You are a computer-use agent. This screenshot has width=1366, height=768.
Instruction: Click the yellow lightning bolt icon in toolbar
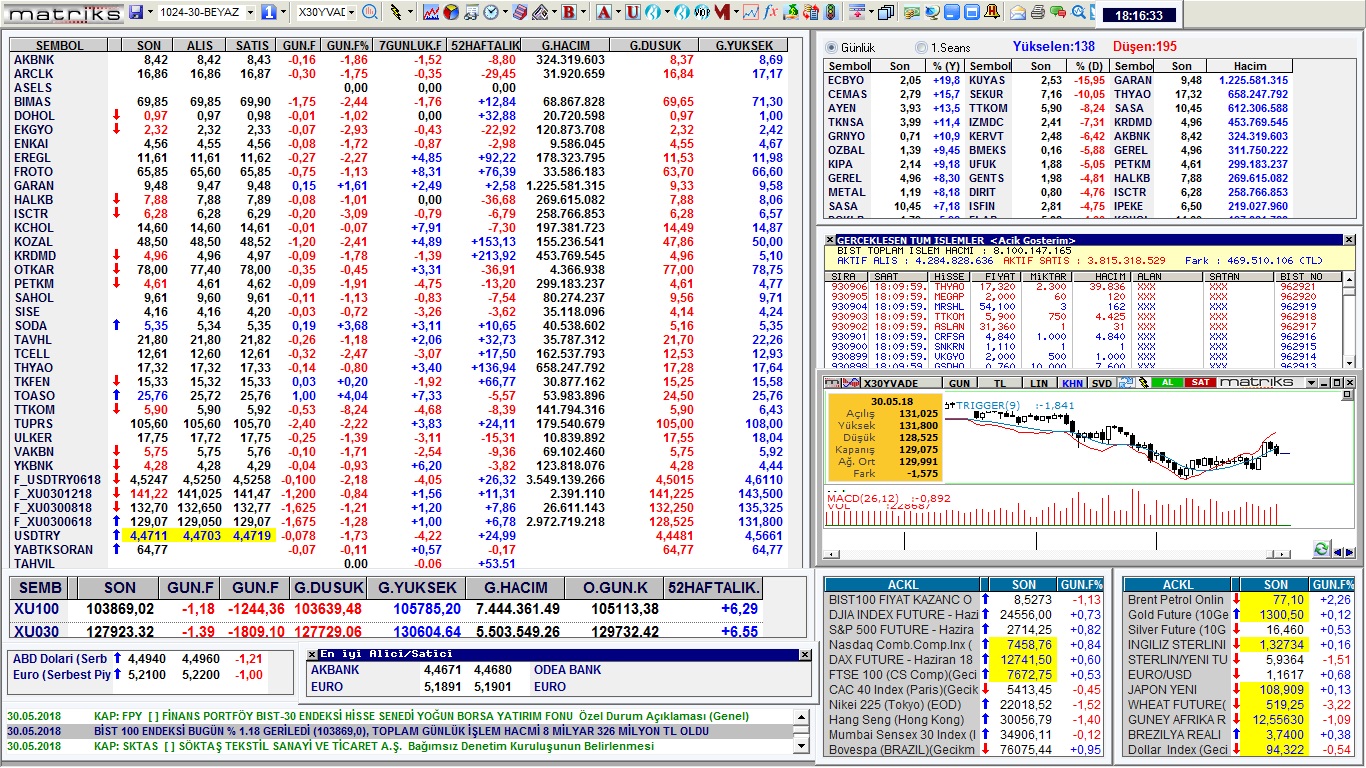pyautogui.click(x=396, y=12)
